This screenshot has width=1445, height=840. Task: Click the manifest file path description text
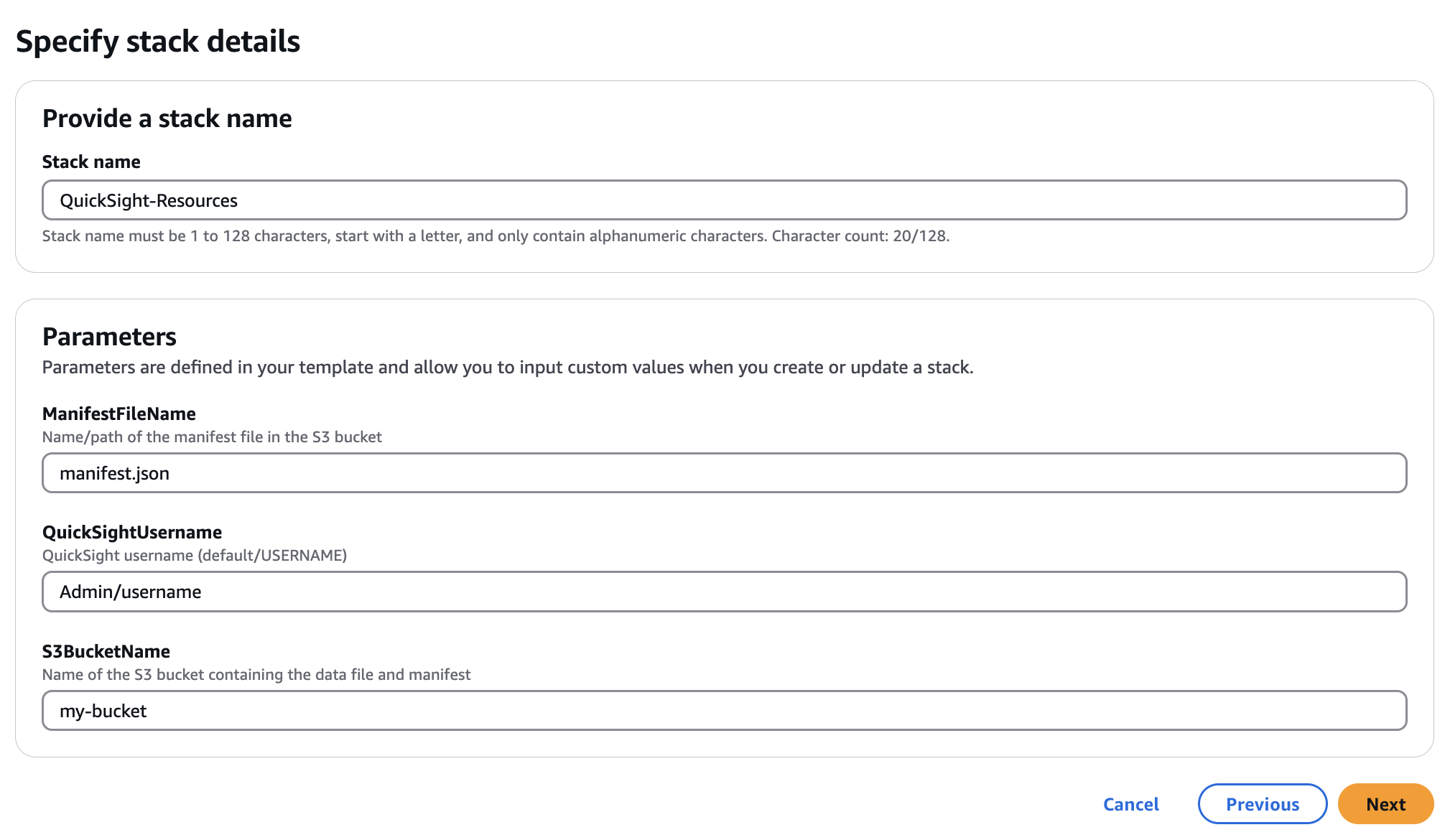click(212, 437)
